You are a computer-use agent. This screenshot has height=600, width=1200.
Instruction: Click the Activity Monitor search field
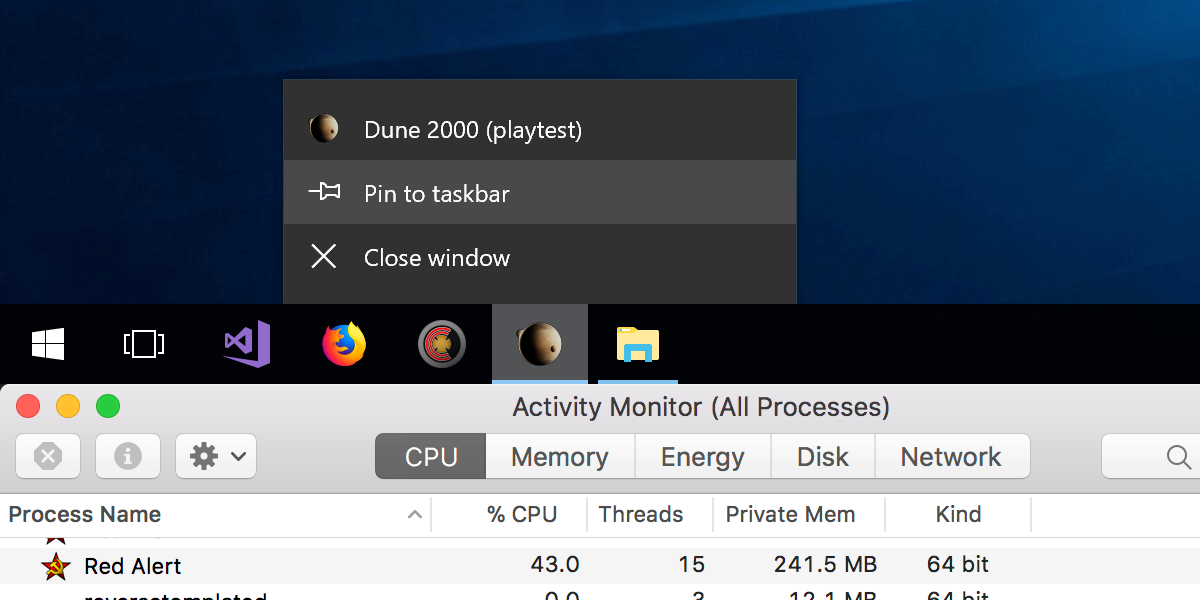point(1151,457)
